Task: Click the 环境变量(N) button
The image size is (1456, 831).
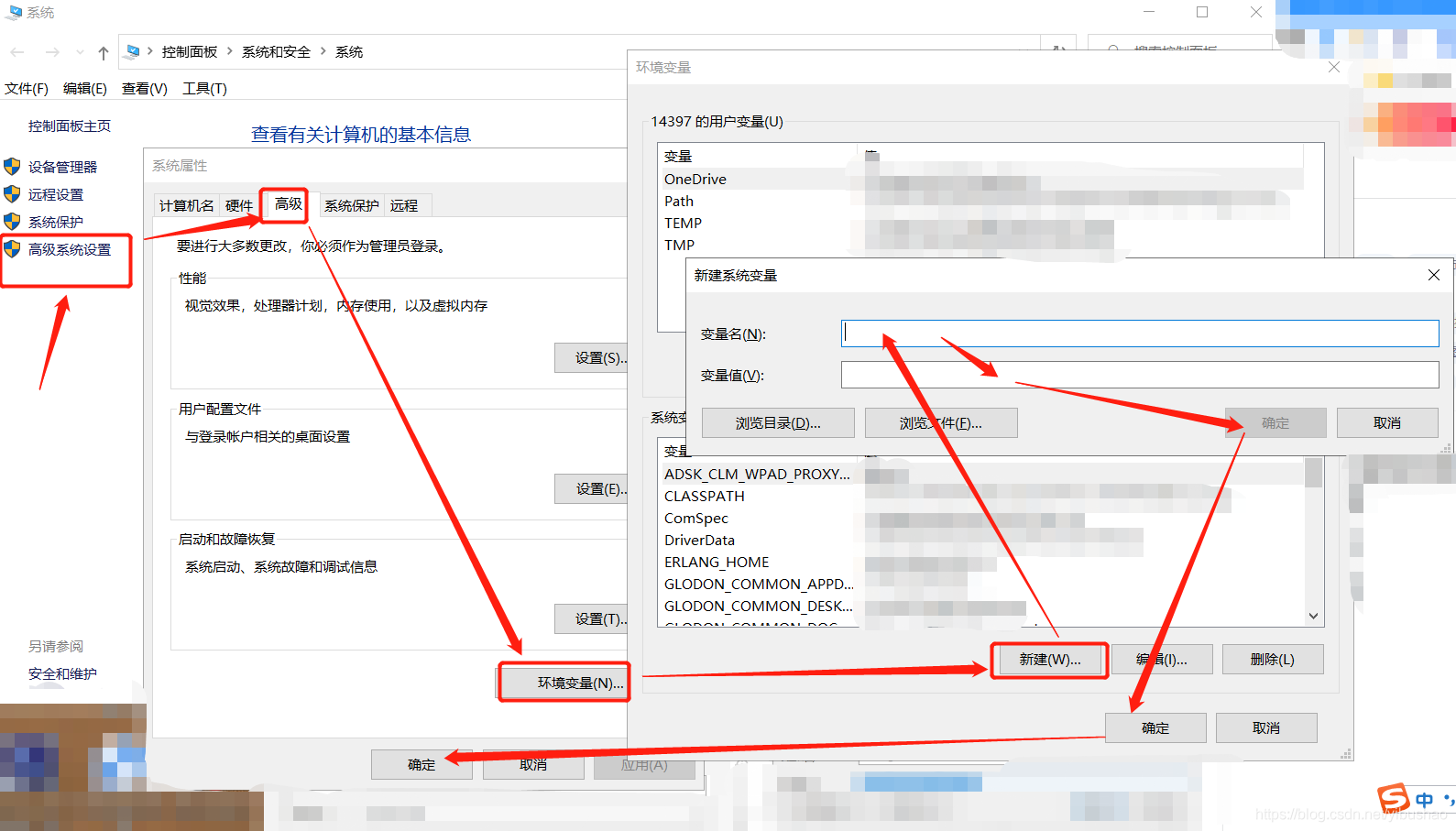Action: pos(564,683)
